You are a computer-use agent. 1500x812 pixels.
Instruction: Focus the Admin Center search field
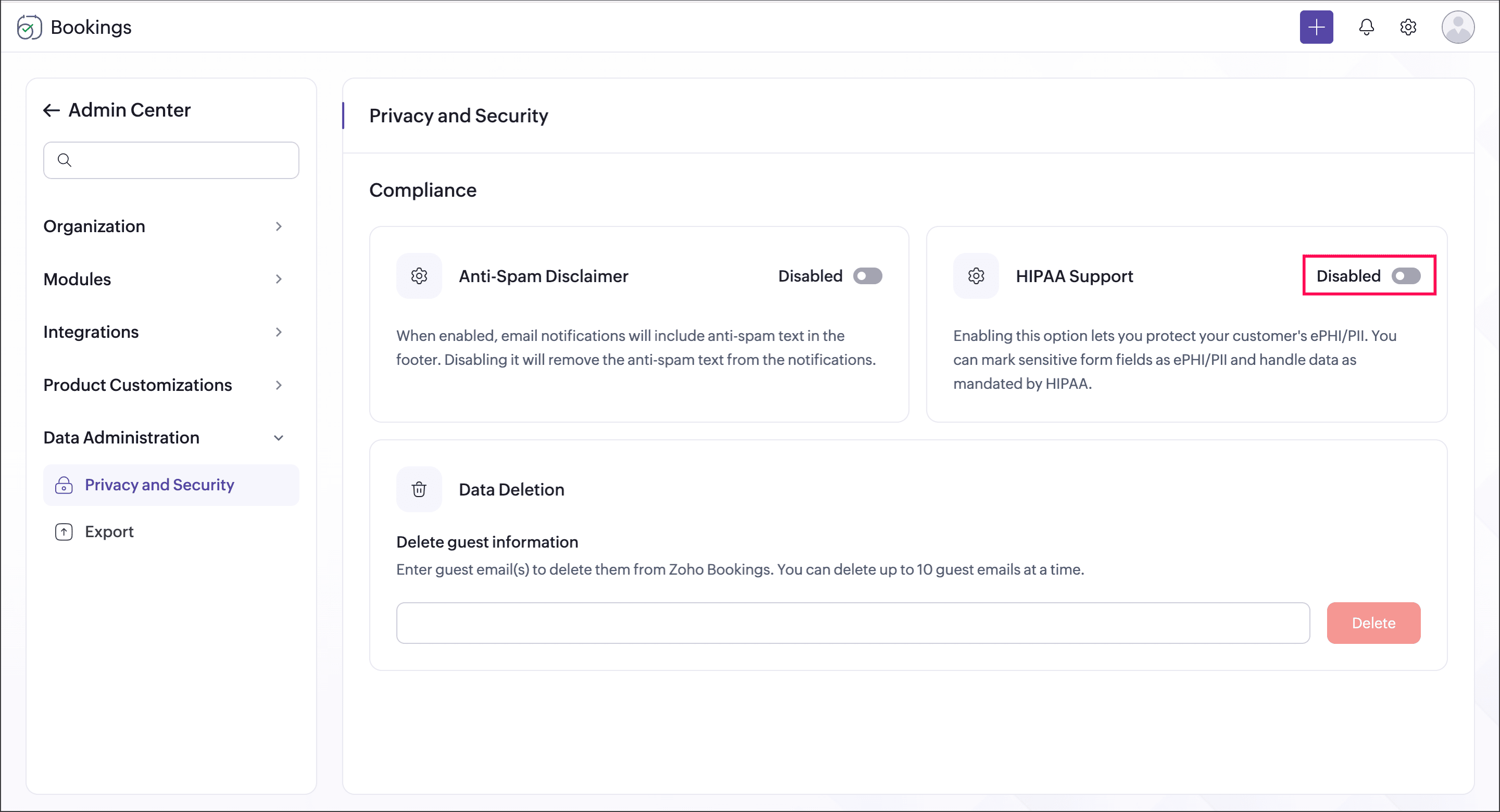tap(171, 160)
